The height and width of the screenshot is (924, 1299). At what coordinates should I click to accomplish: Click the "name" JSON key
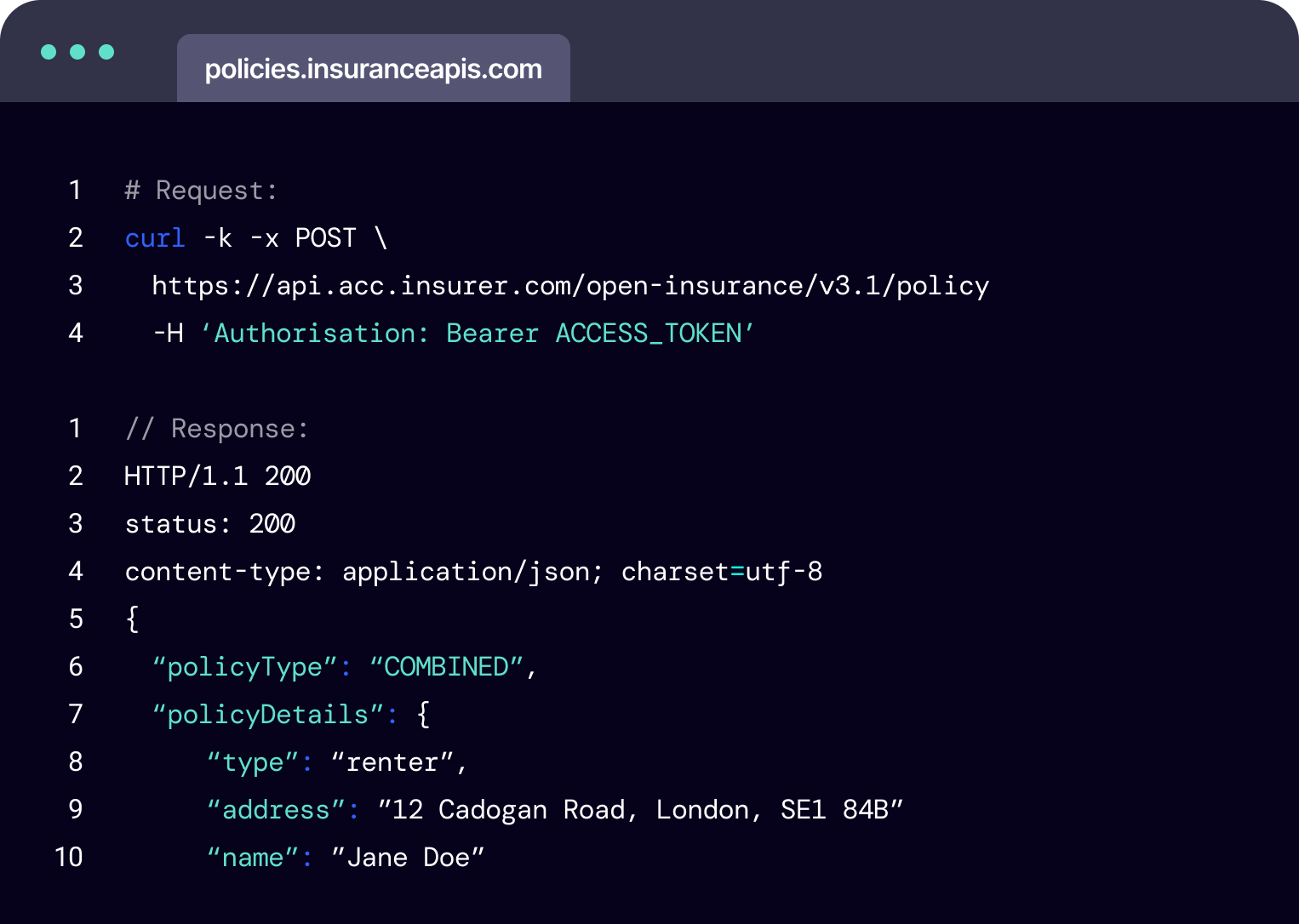253,858
